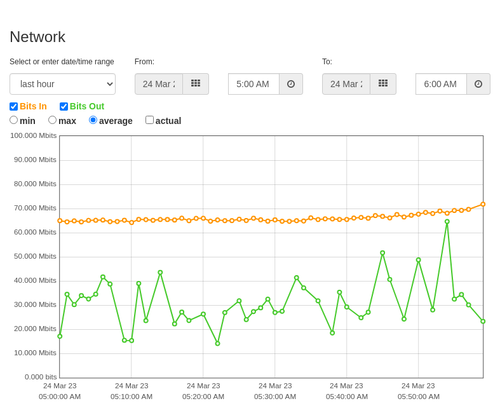500x403 pixels.
Task: Click the '70.000 Mbits' axis label
Action: 35,208
